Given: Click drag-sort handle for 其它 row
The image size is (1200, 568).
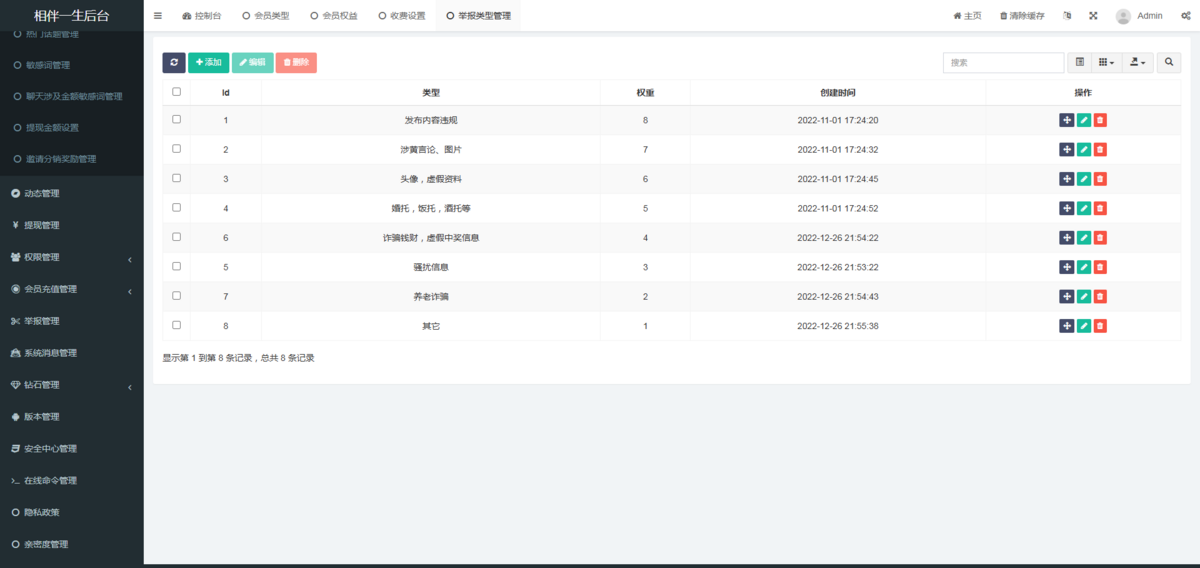Looking at the screenshot, I should [1067, 326].
